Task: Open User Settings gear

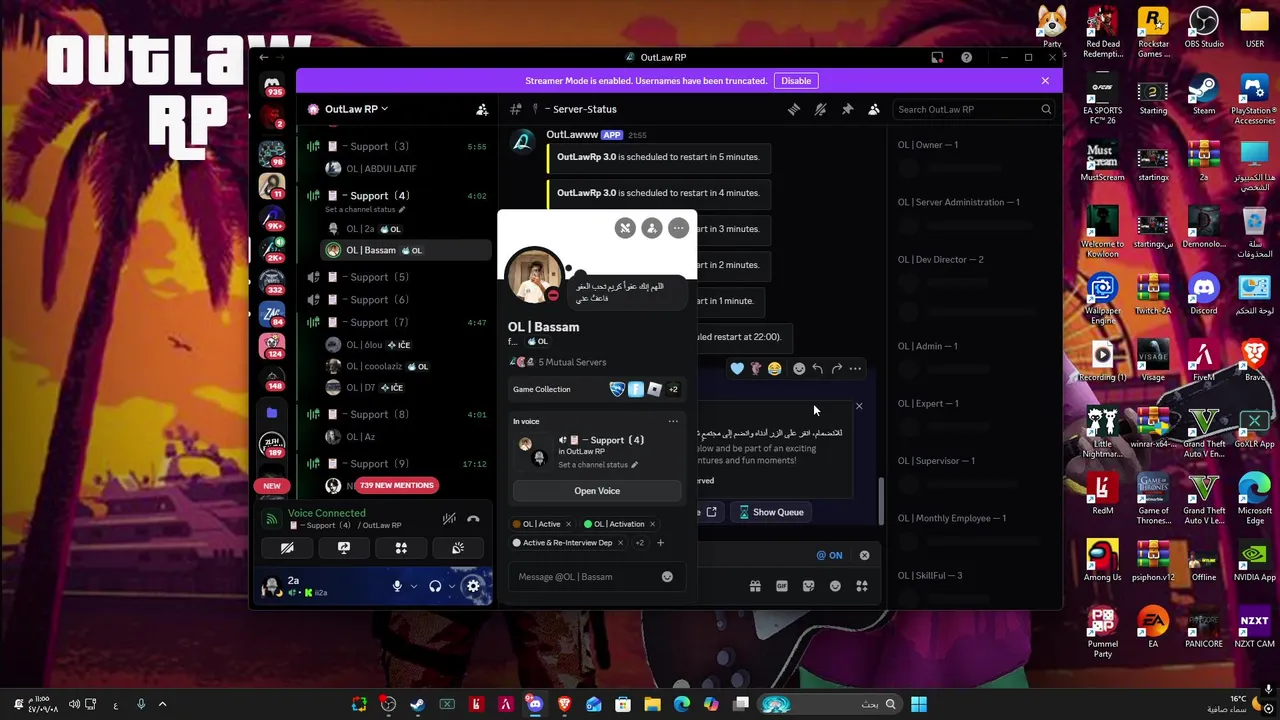Action: pos(473,586)
